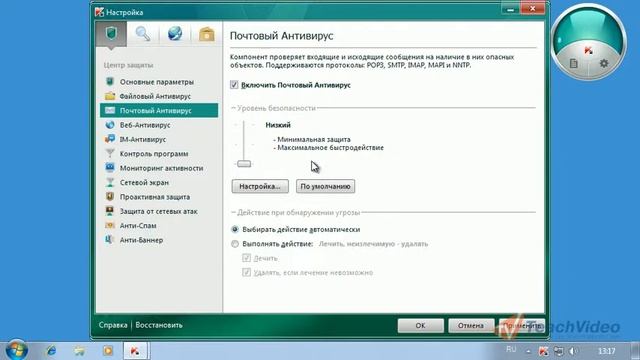Image resolution: width=640 pixels, height=360 pixels.
Task: Click the Файловый Антивирус folder icon
Action: [x=110, y=96]
